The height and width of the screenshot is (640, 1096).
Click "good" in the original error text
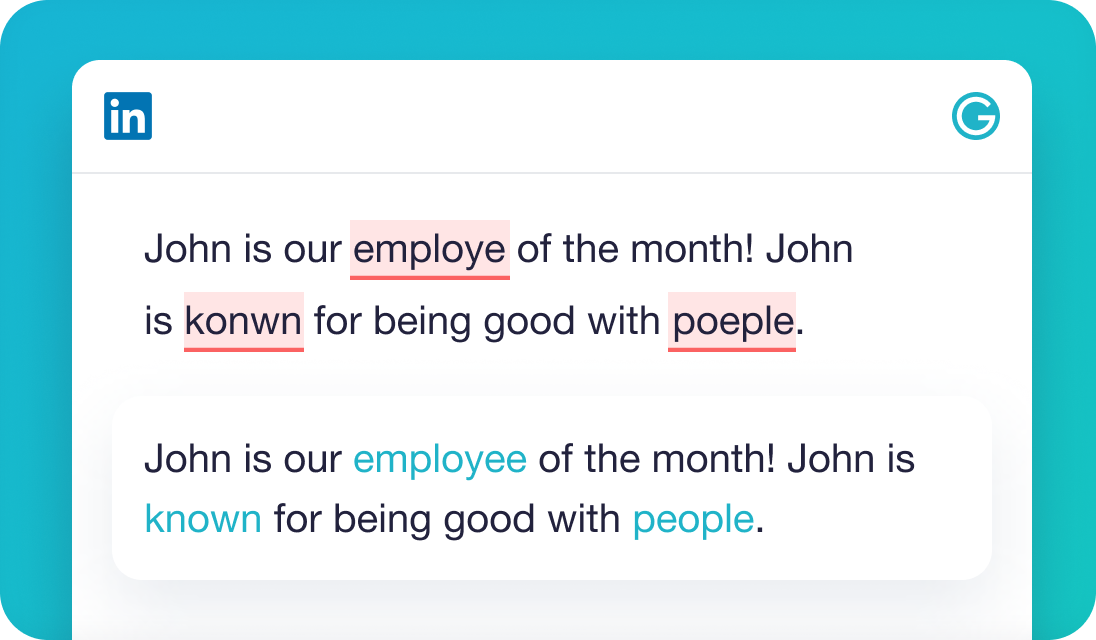click(x=530, y=321)
